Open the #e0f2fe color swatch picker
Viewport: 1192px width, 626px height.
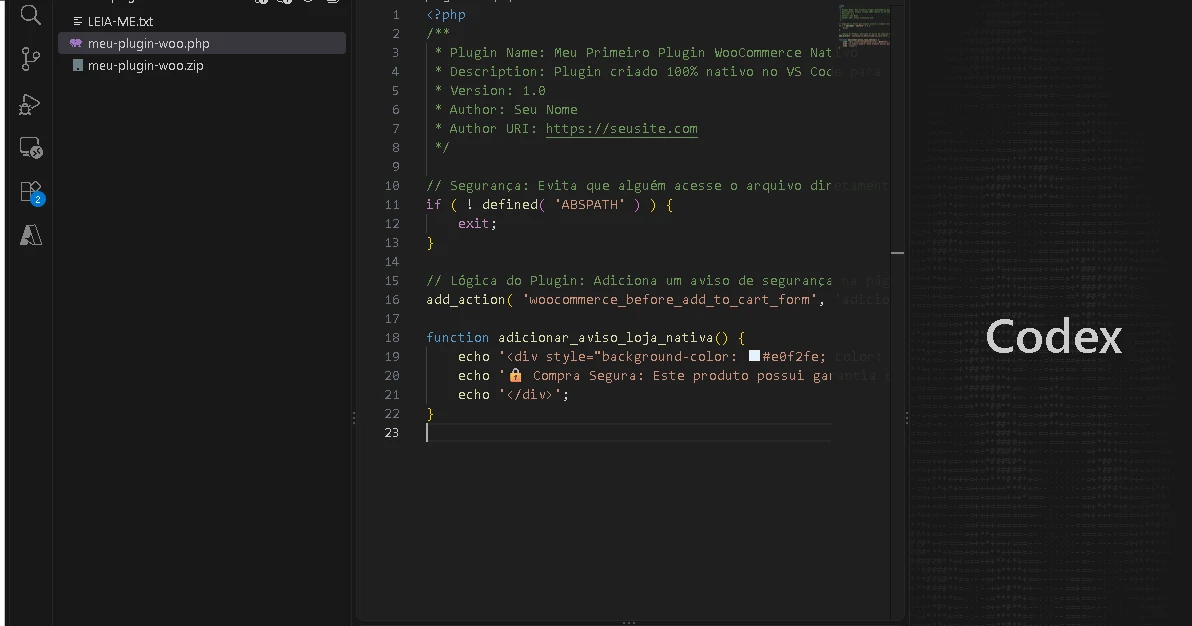[754, 356]
